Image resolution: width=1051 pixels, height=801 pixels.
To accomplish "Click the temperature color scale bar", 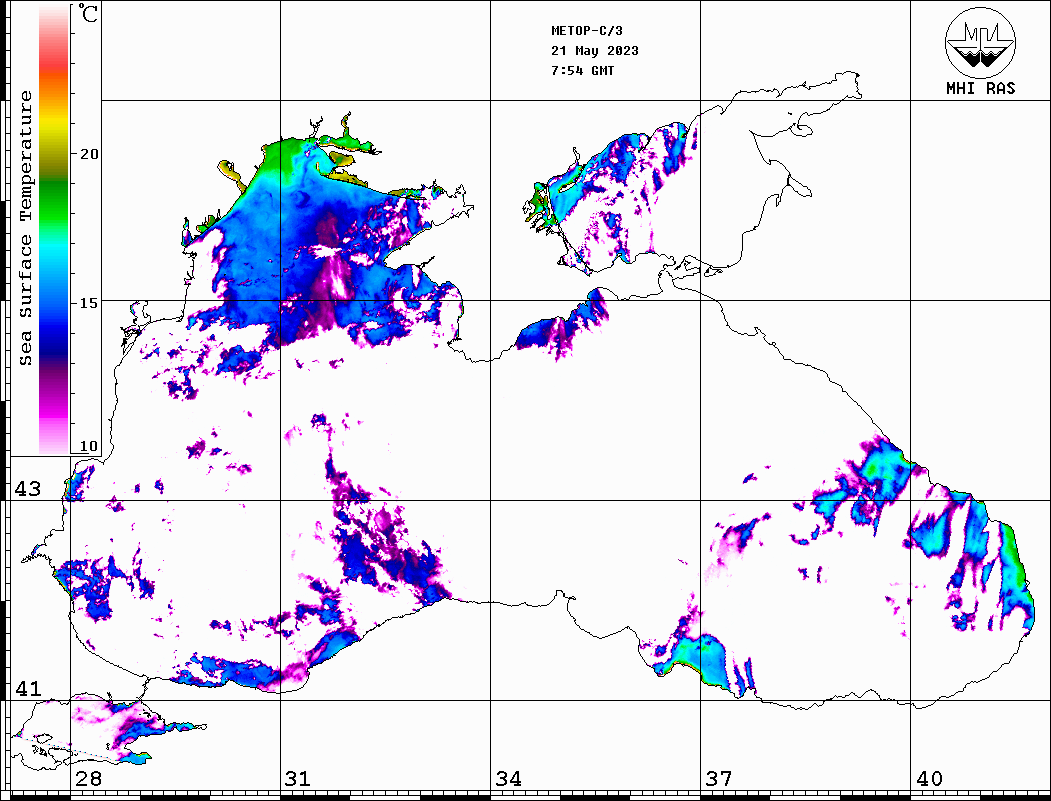I will point(54,230).
